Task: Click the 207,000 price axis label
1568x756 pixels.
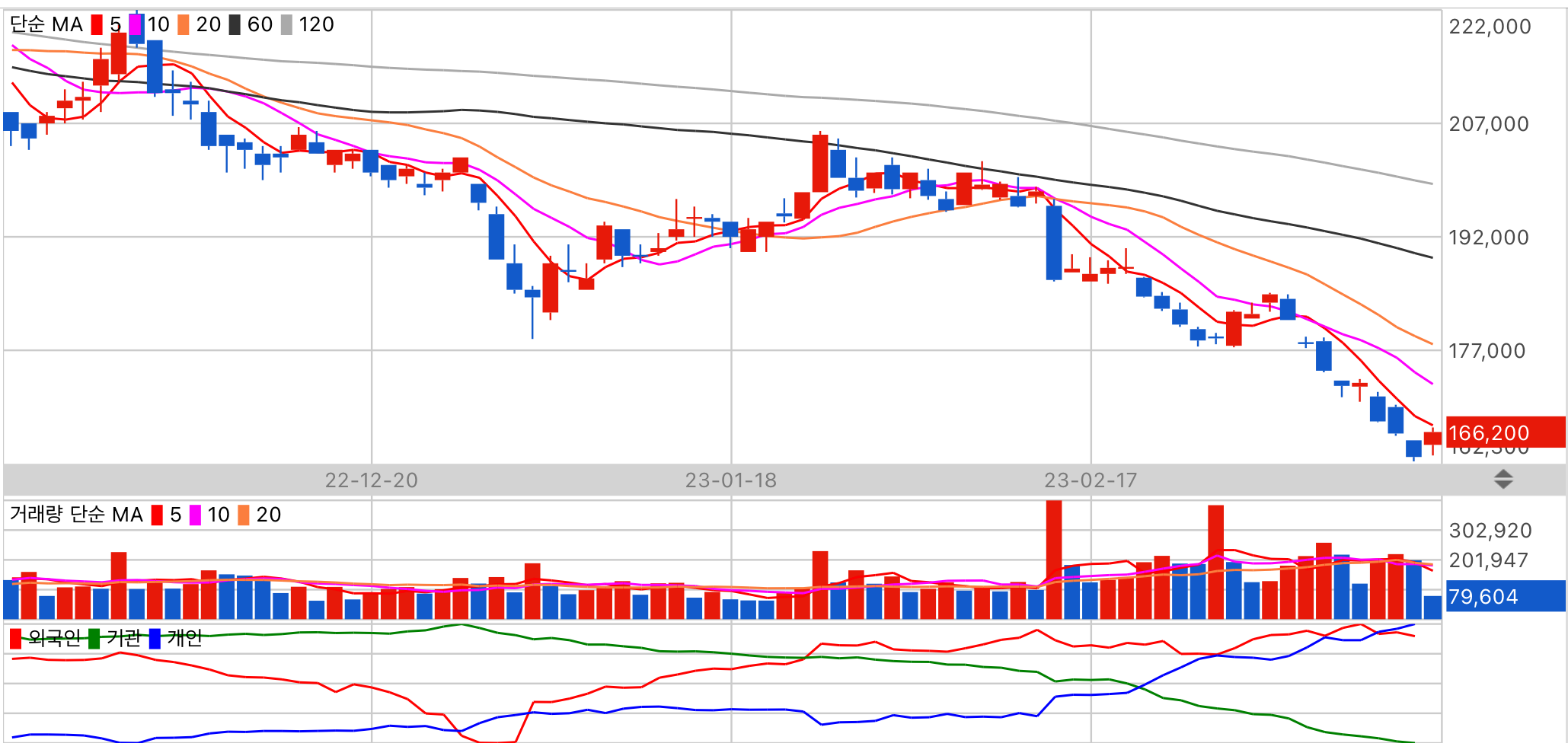Action: [x=1489, y=124]
